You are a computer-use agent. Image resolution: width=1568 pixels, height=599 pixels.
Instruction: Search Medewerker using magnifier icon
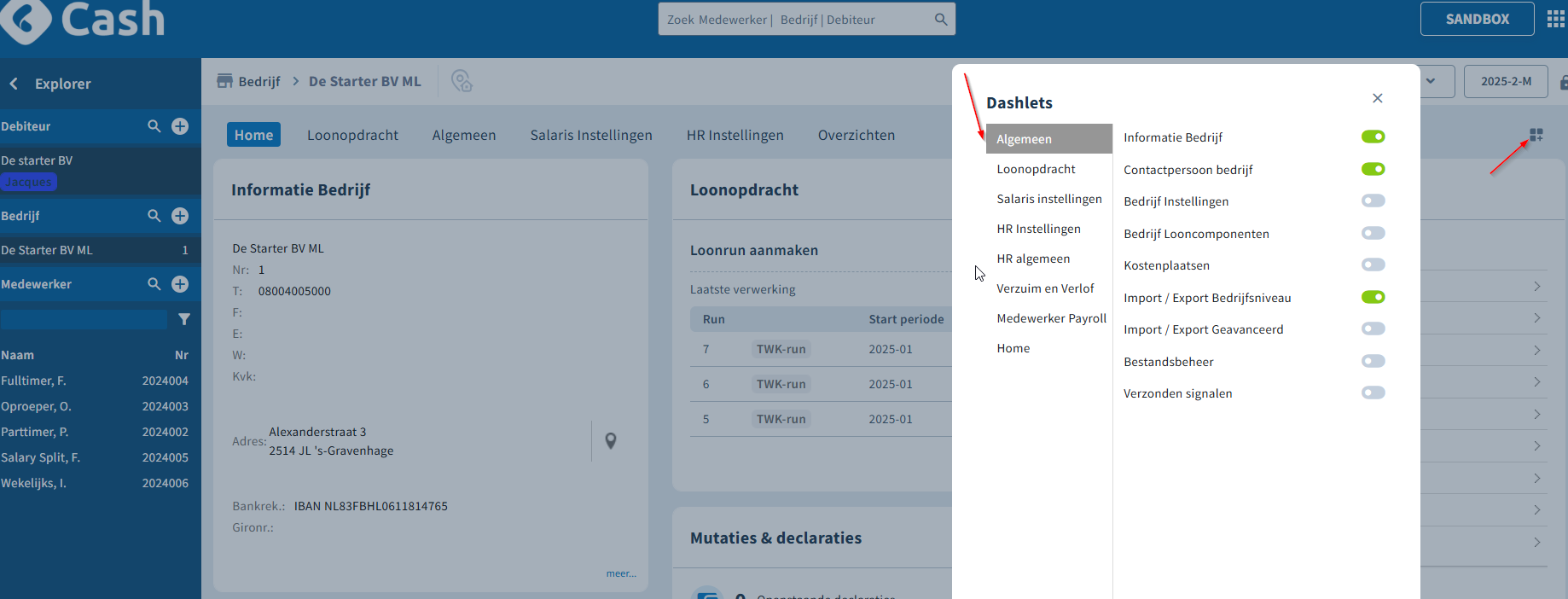pyautogui.click(x=154, y=284)
